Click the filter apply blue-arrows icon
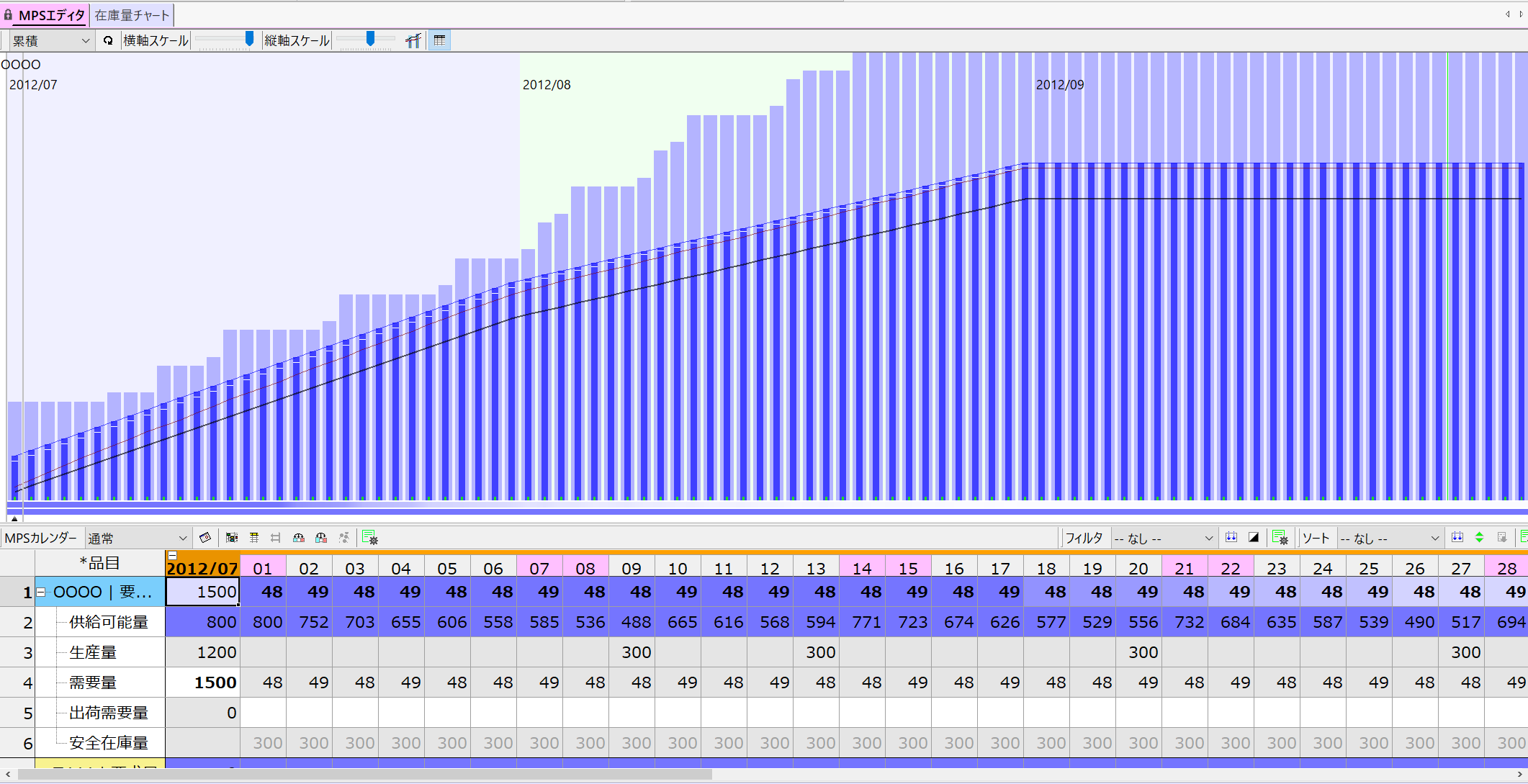1528x784 pixels. (1231, 538)
